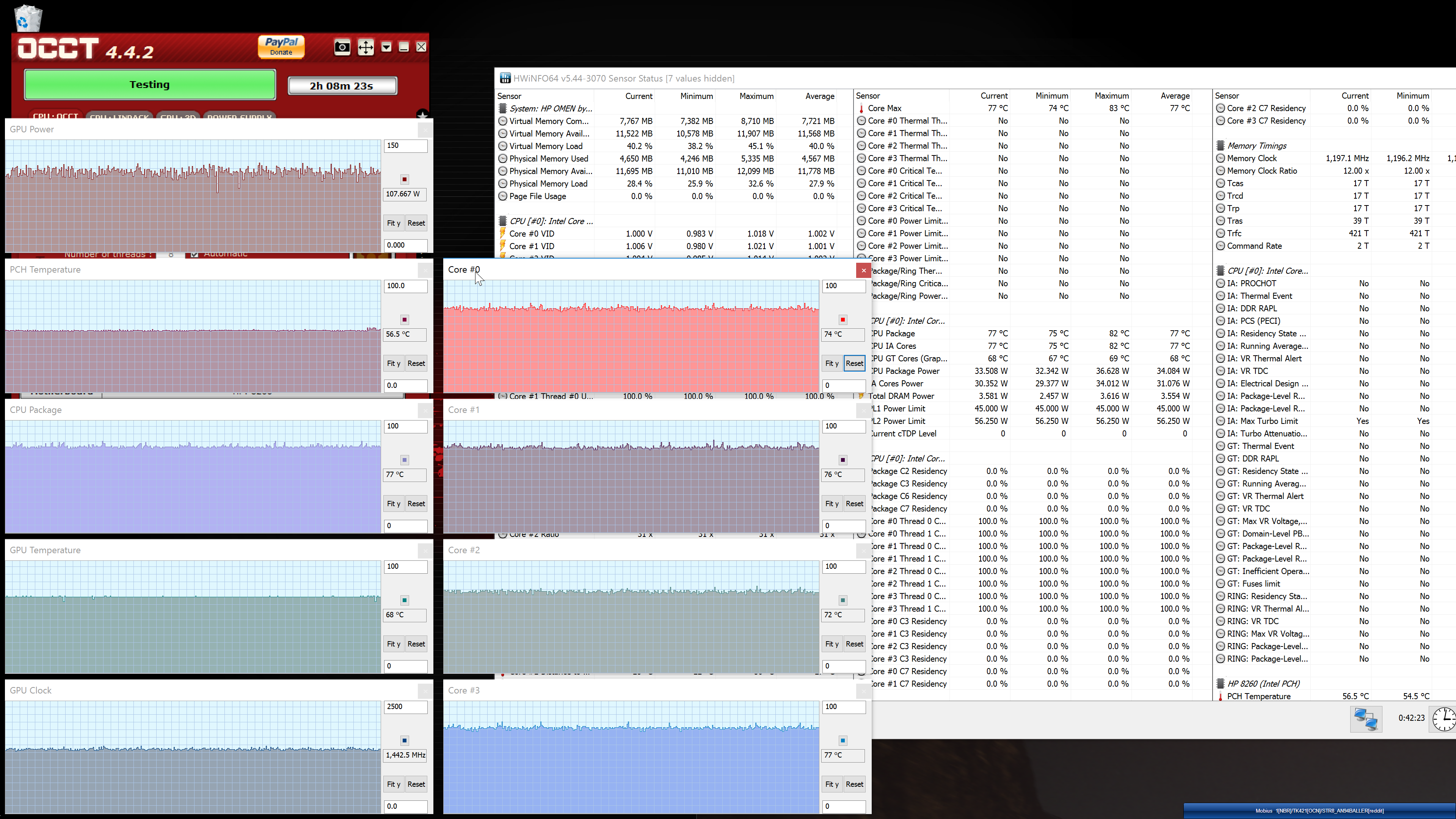Click the Core #3 Critical Temperature icon
This screenshot has width=1456, height=819.
pyautogui.click(x=861, y=208)
